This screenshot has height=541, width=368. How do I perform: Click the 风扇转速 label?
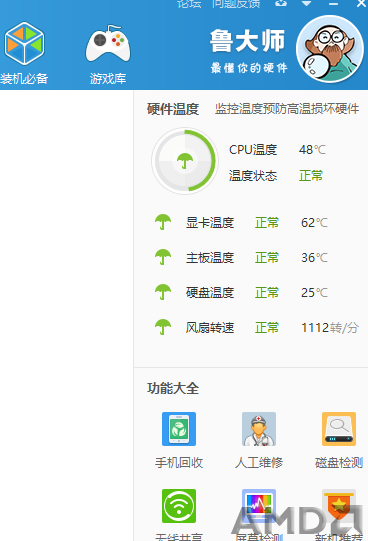[x=210, y=327]
